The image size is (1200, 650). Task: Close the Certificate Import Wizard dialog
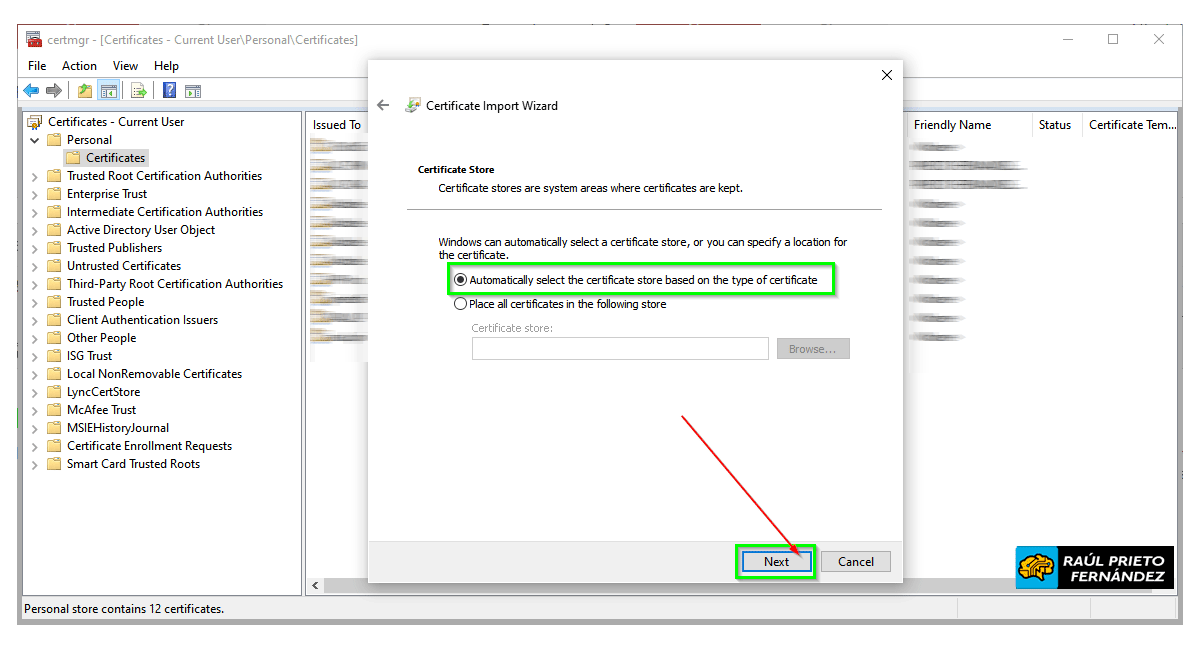coord(886,75)
